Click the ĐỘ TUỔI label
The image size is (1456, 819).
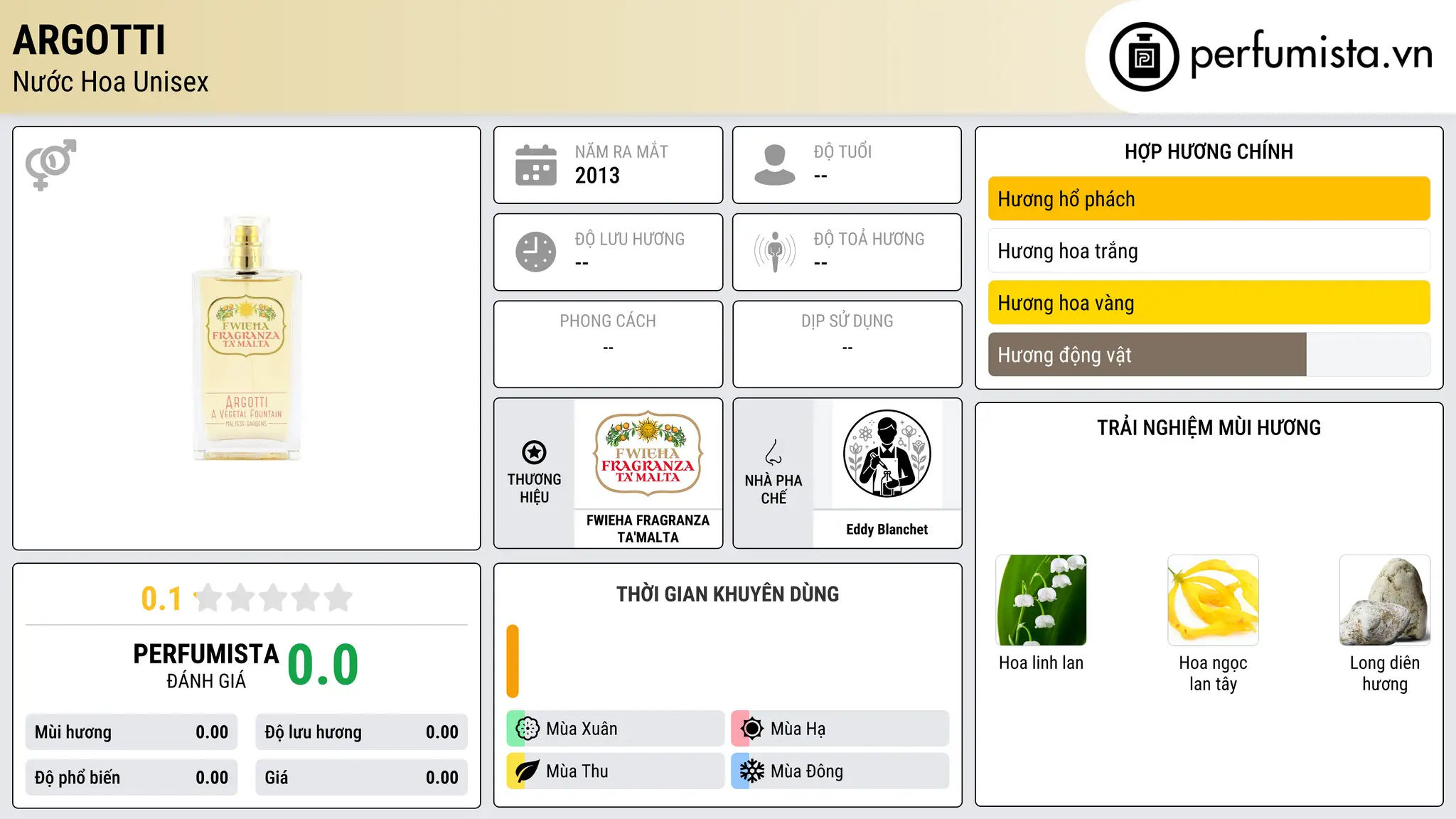point(842,152)
